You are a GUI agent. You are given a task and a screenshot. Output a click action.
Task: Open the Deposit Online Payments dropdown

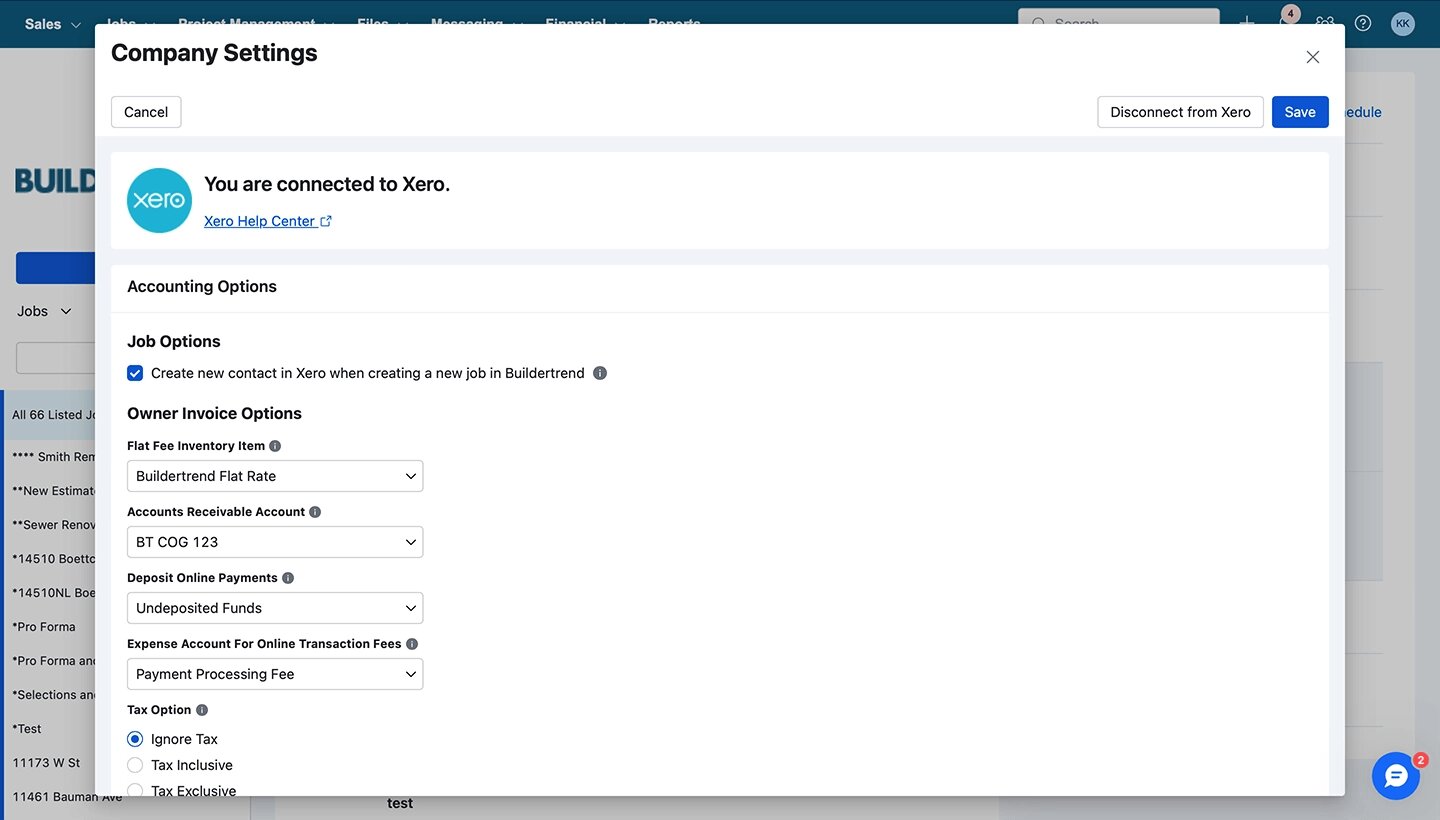pos(274,607)
